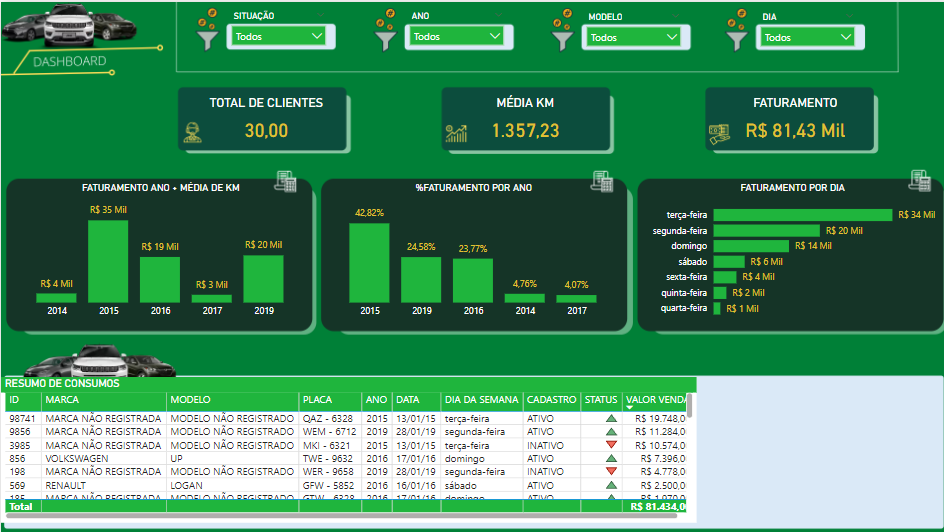Viewport: 944px width, 532px height.
Task: Click the cars image above Dashboard title
Action: (x=69, y=25)
